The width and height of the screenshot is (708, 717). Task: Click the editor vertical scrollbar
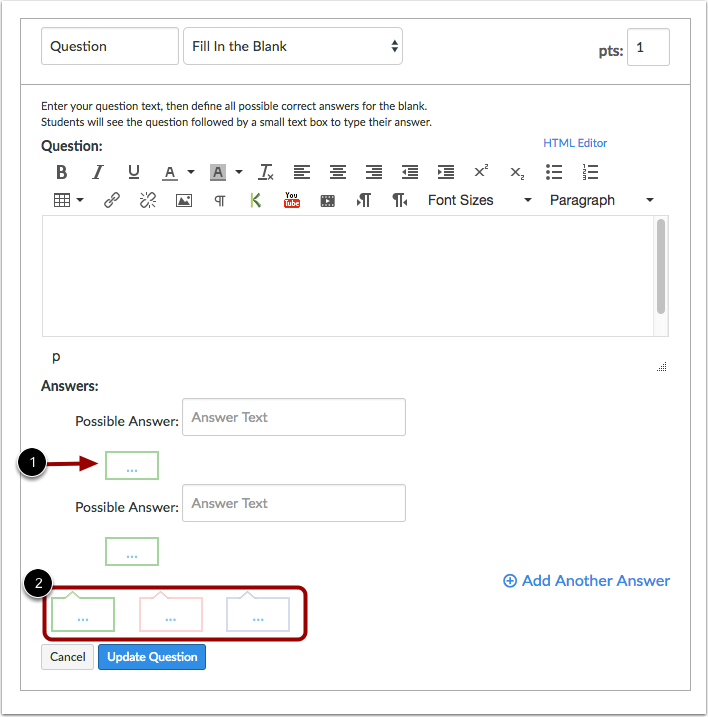click(x=660, y=267)
